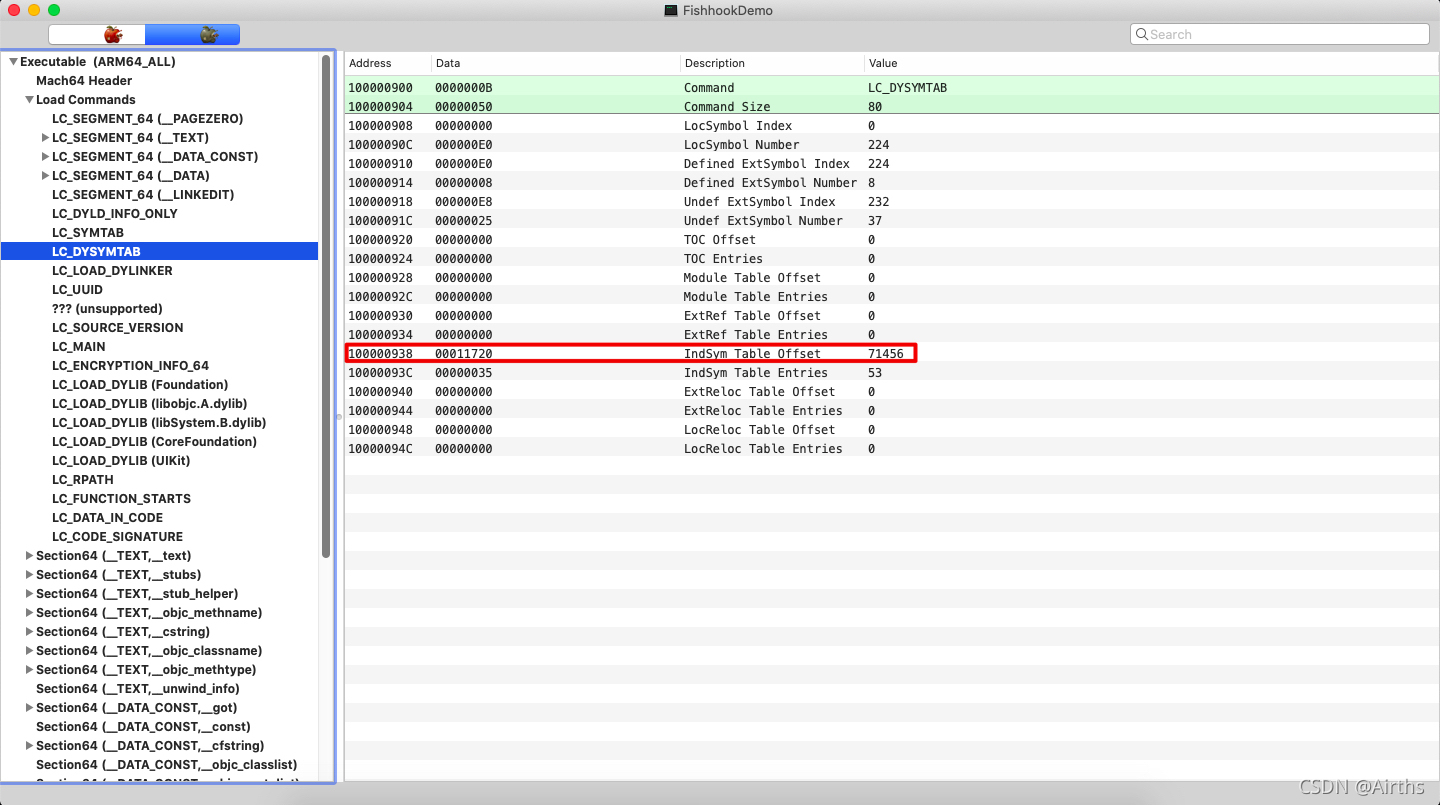Select the ExtReloc Table Offset row

pos(892,392)
